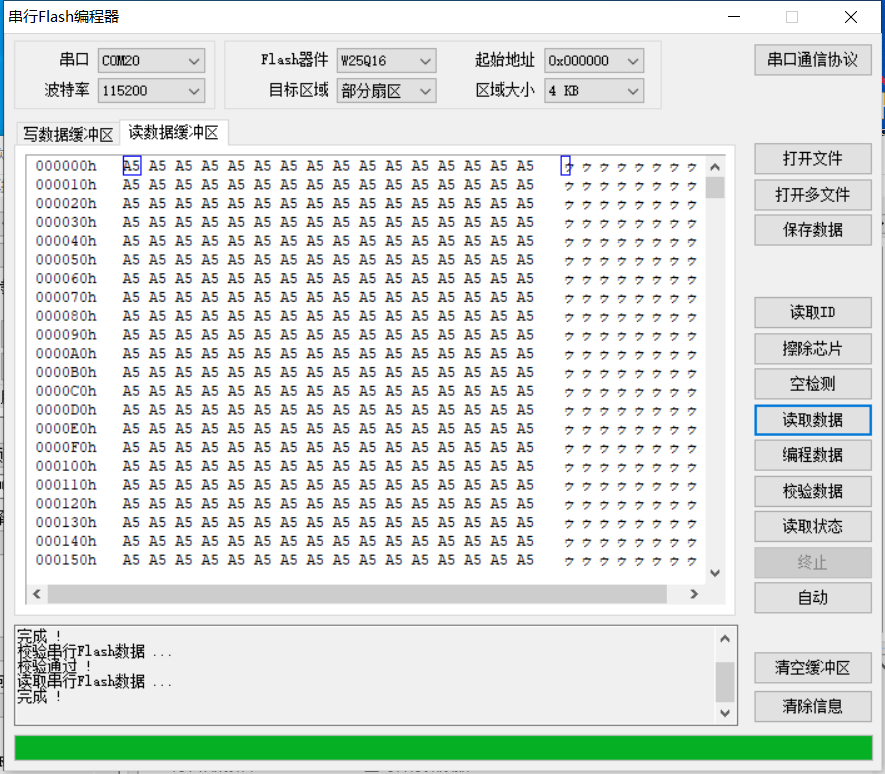885x774 pixels.
Task: Click the address label 000150h
Action: tap(66, 559)
